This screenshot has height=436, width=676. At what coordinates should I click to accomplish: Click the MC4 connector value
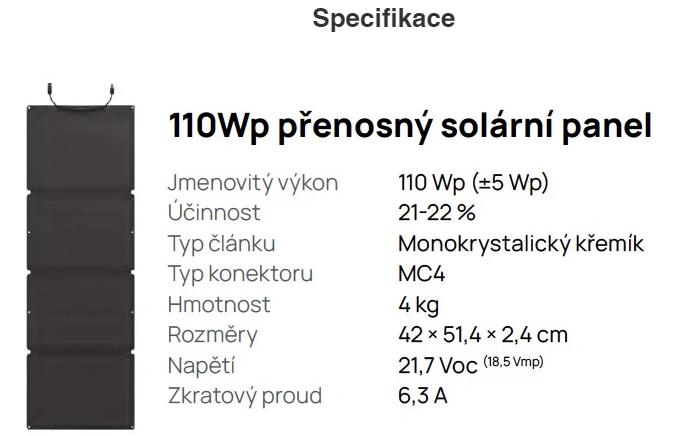point(419,274)
